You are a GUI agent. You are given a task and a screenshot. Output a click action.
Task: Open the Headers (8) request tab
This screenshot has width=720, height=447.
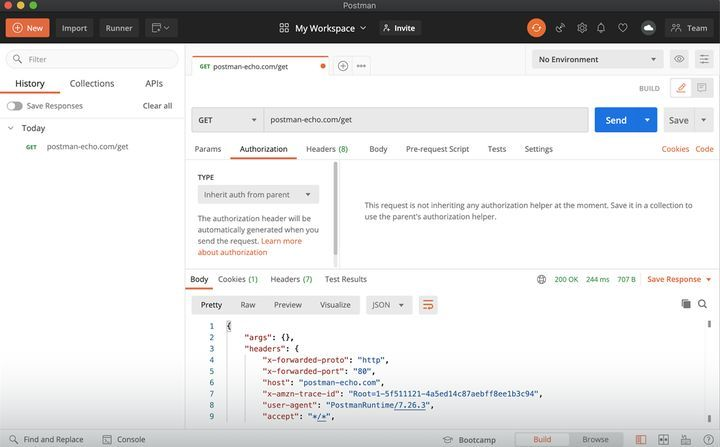[327, 149]
